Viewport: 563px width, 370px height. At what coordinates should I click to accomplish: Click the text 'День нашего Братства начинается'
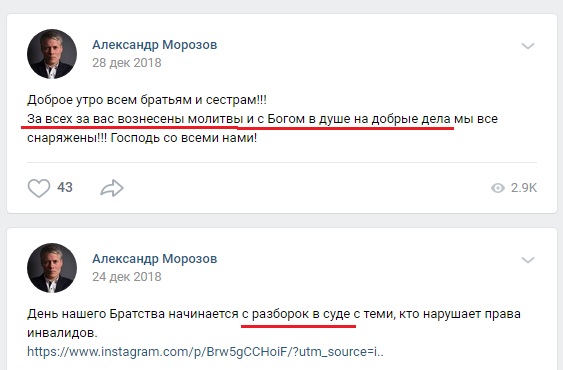(132, 314)
